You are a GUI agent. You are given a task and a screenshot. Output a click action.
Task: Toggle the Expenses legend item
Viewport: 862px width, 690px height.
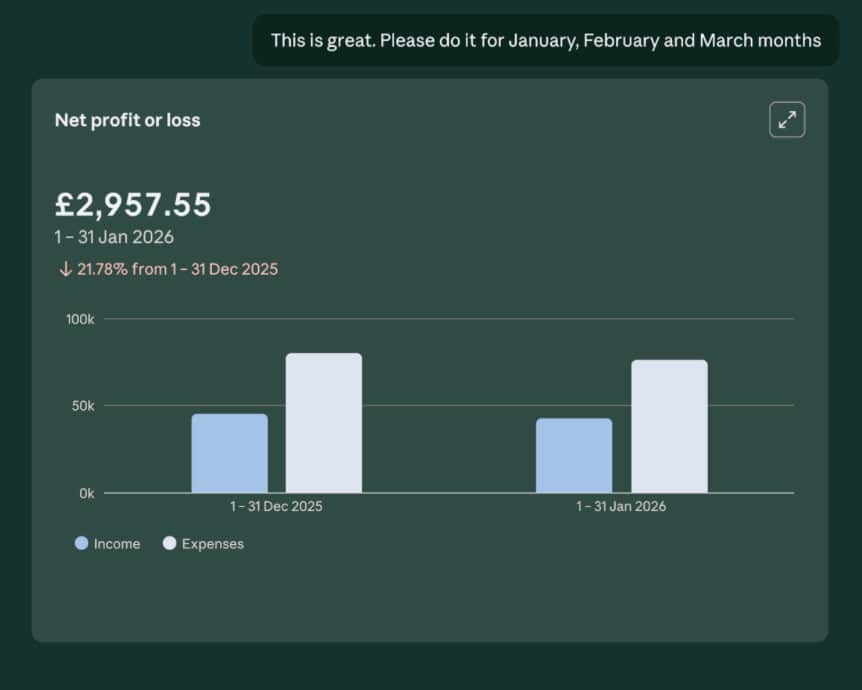[203, 544]
